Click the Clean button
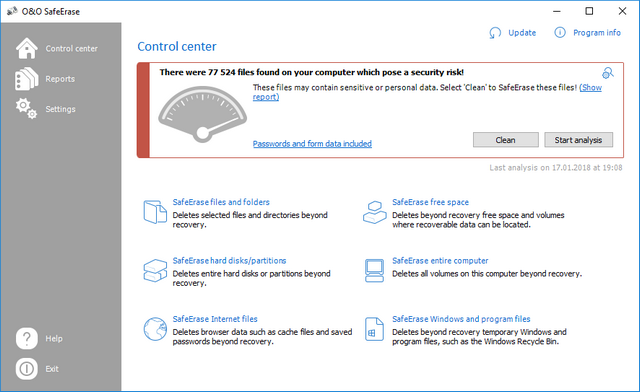This screenshot has height=392, width=640. click(x=506, y=140)
